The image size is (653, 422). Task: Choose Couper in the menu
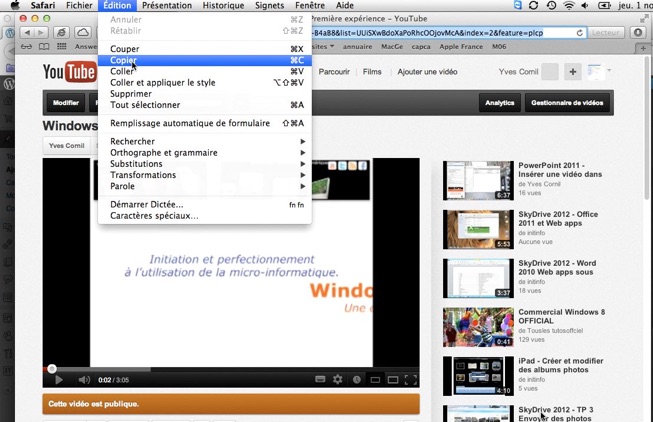(205, 49)
